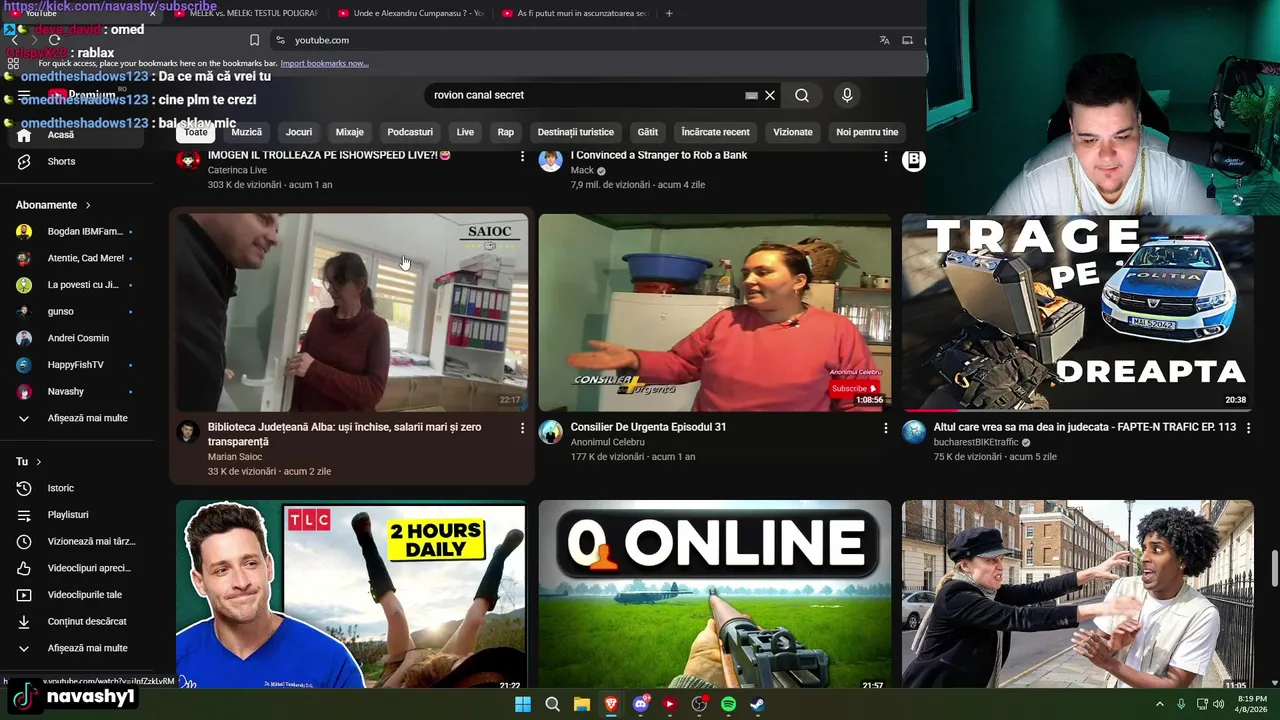
Task: Open more options for Consilier De Urgenta video
Action: (885, 428)
